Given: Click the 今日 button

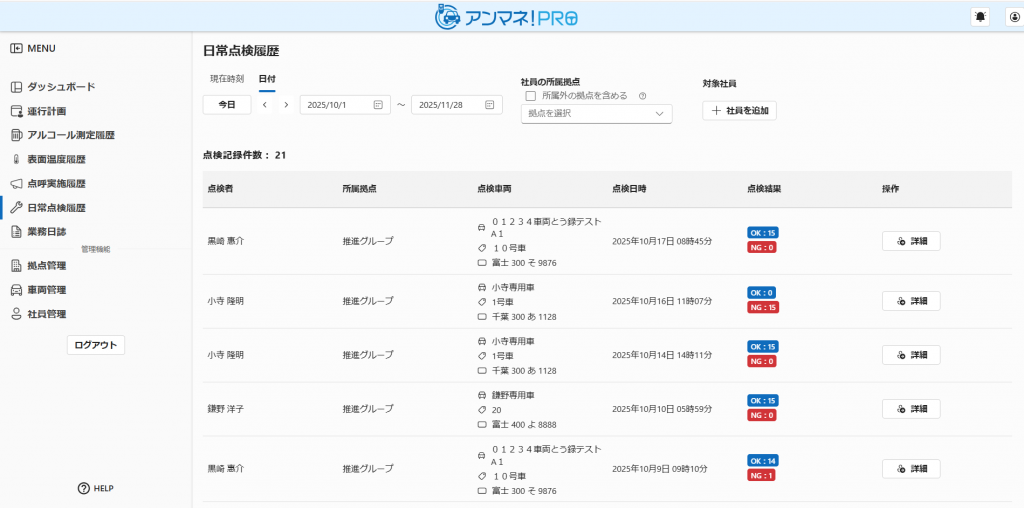Looking at the screenshot, I should 227,105.
